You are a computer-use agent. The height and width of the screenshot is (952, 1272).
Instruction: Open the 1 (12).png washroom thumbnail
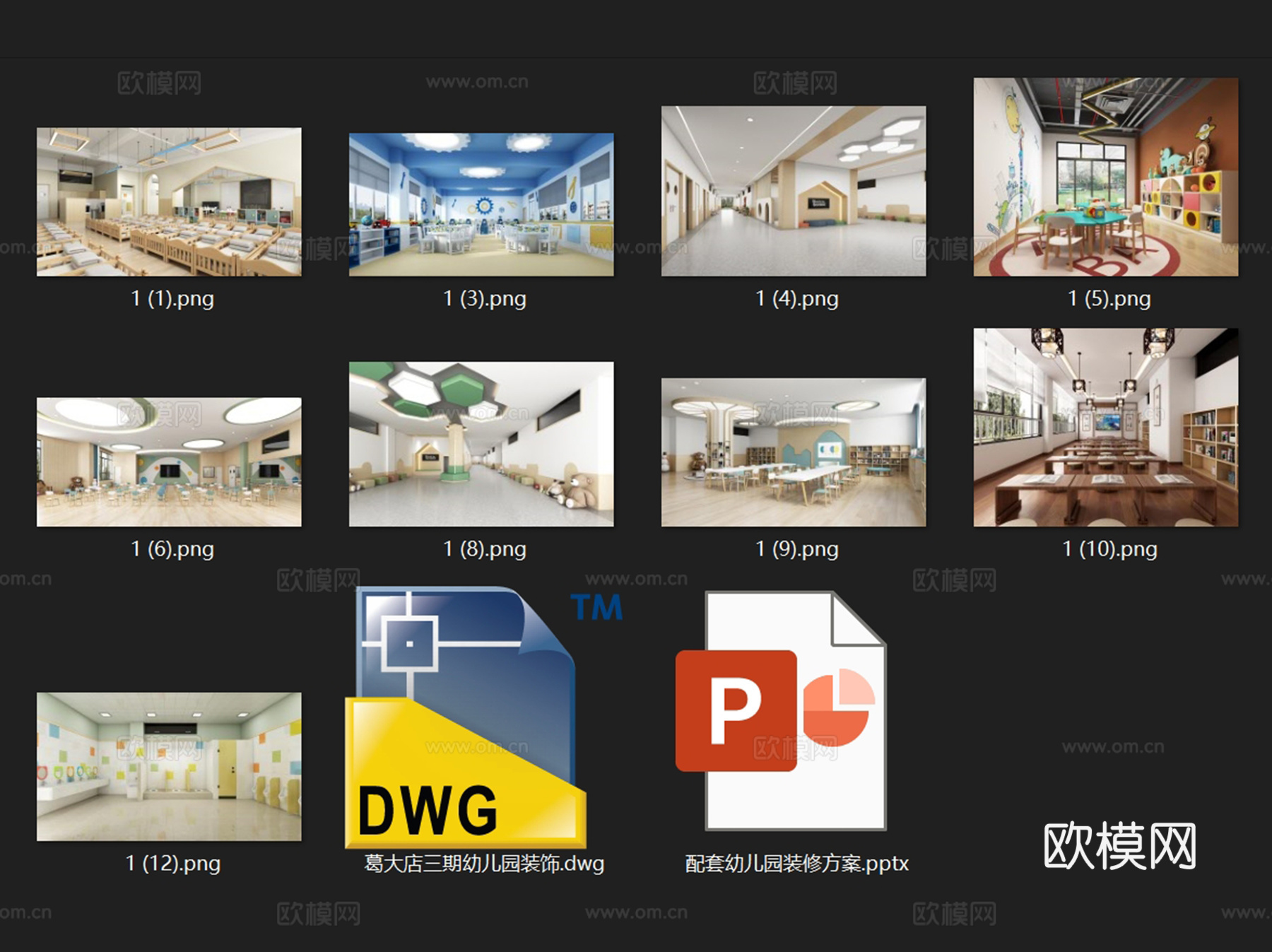(169, 766)
